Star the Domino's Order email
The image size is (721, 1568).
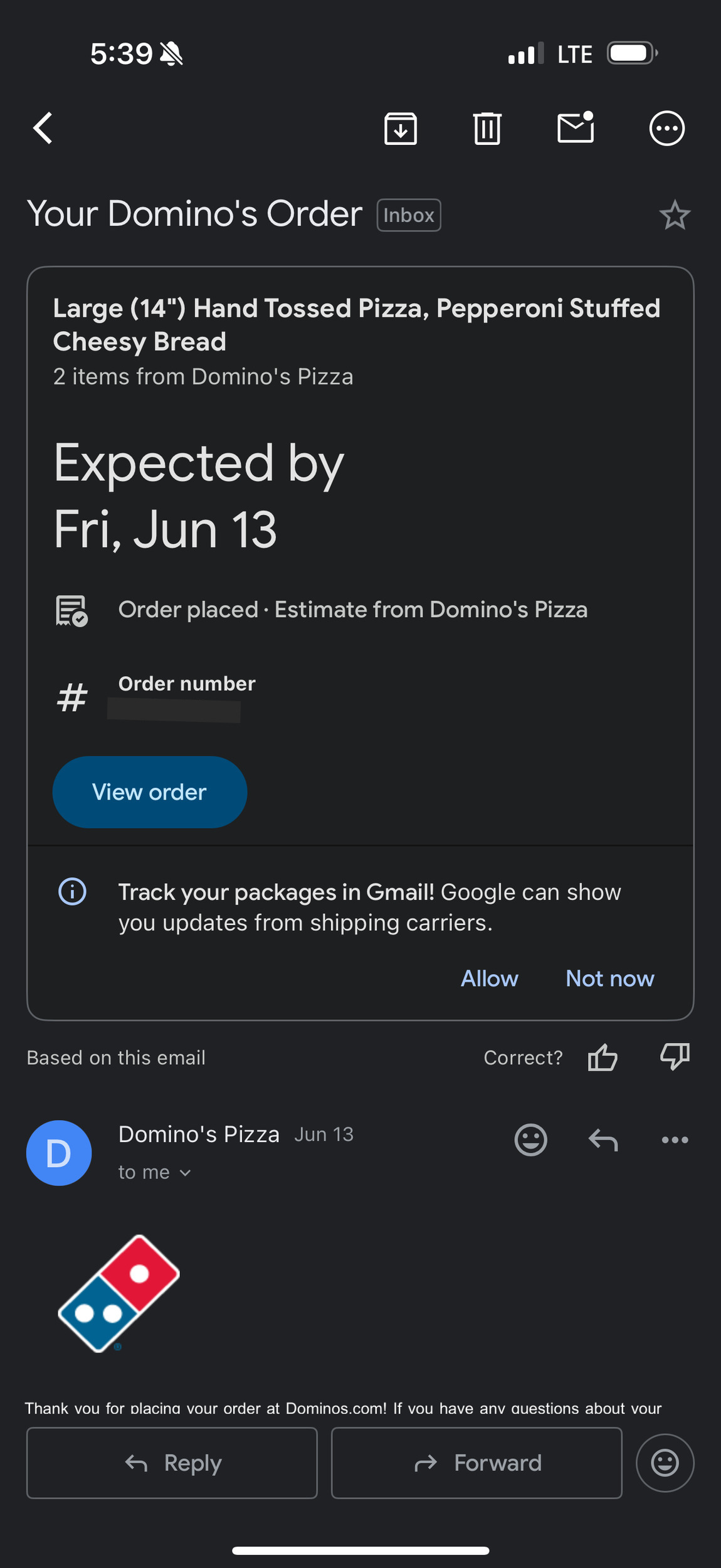[x=675, y=215]
